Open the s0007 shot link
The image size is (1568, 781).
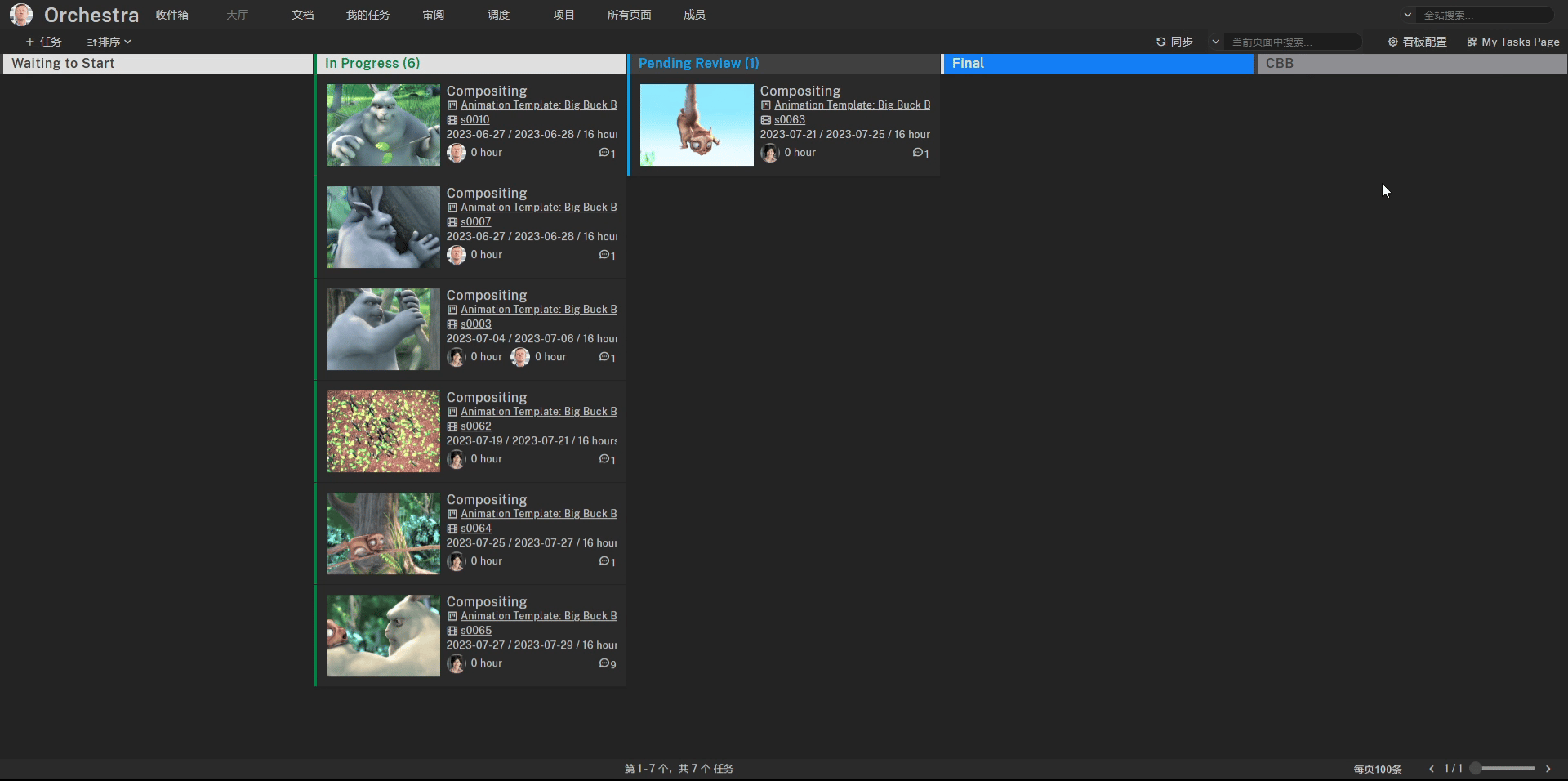click(x=476, y=222)
